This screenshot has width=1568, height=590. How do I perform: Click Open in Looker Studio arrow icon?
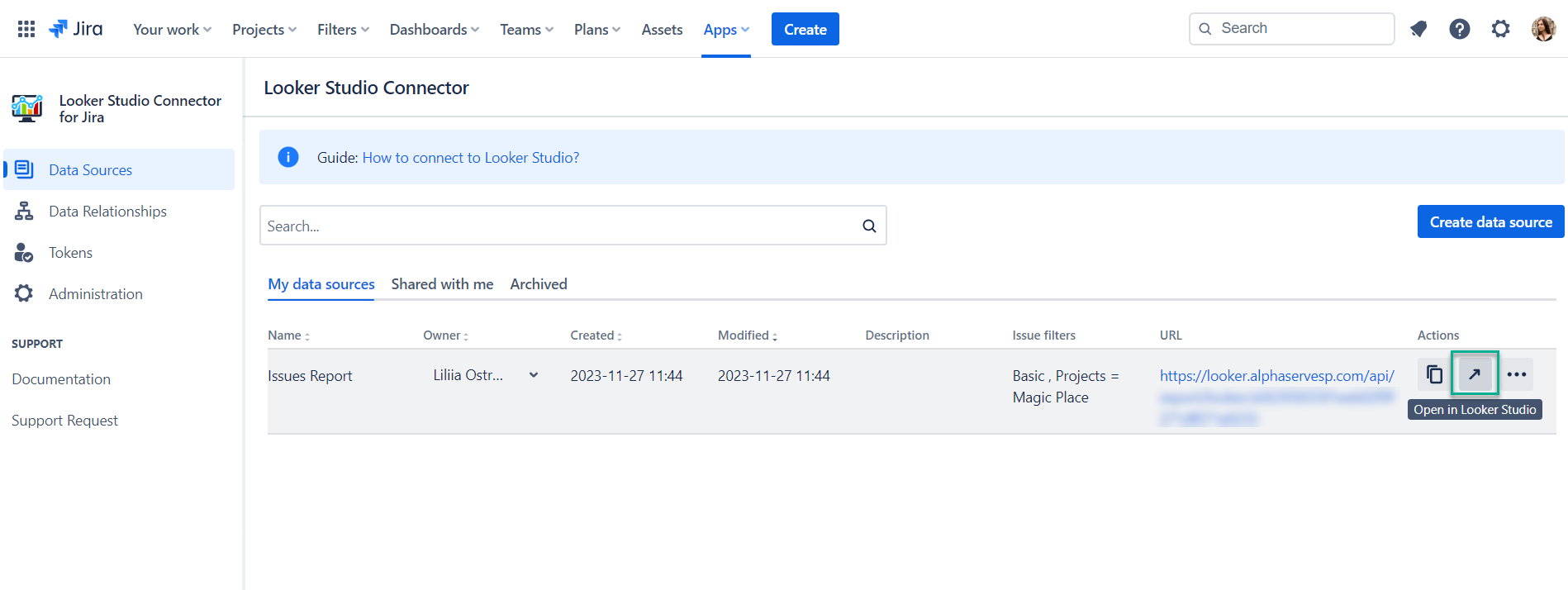1475,374
